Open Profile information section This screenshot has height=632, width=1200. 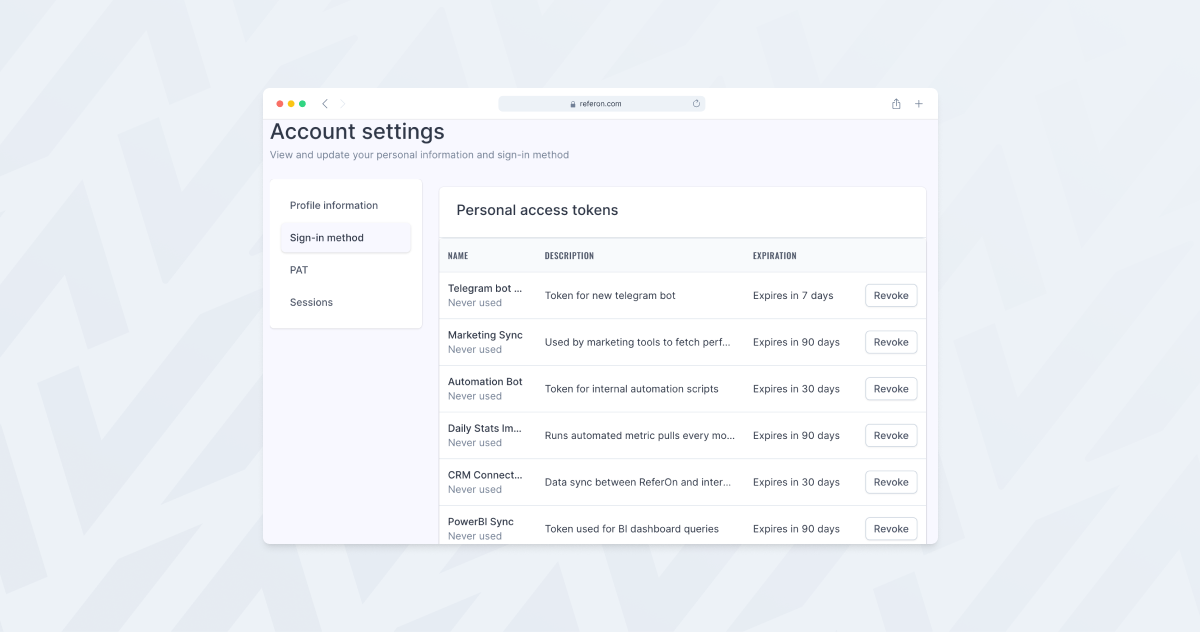(334, 206)
